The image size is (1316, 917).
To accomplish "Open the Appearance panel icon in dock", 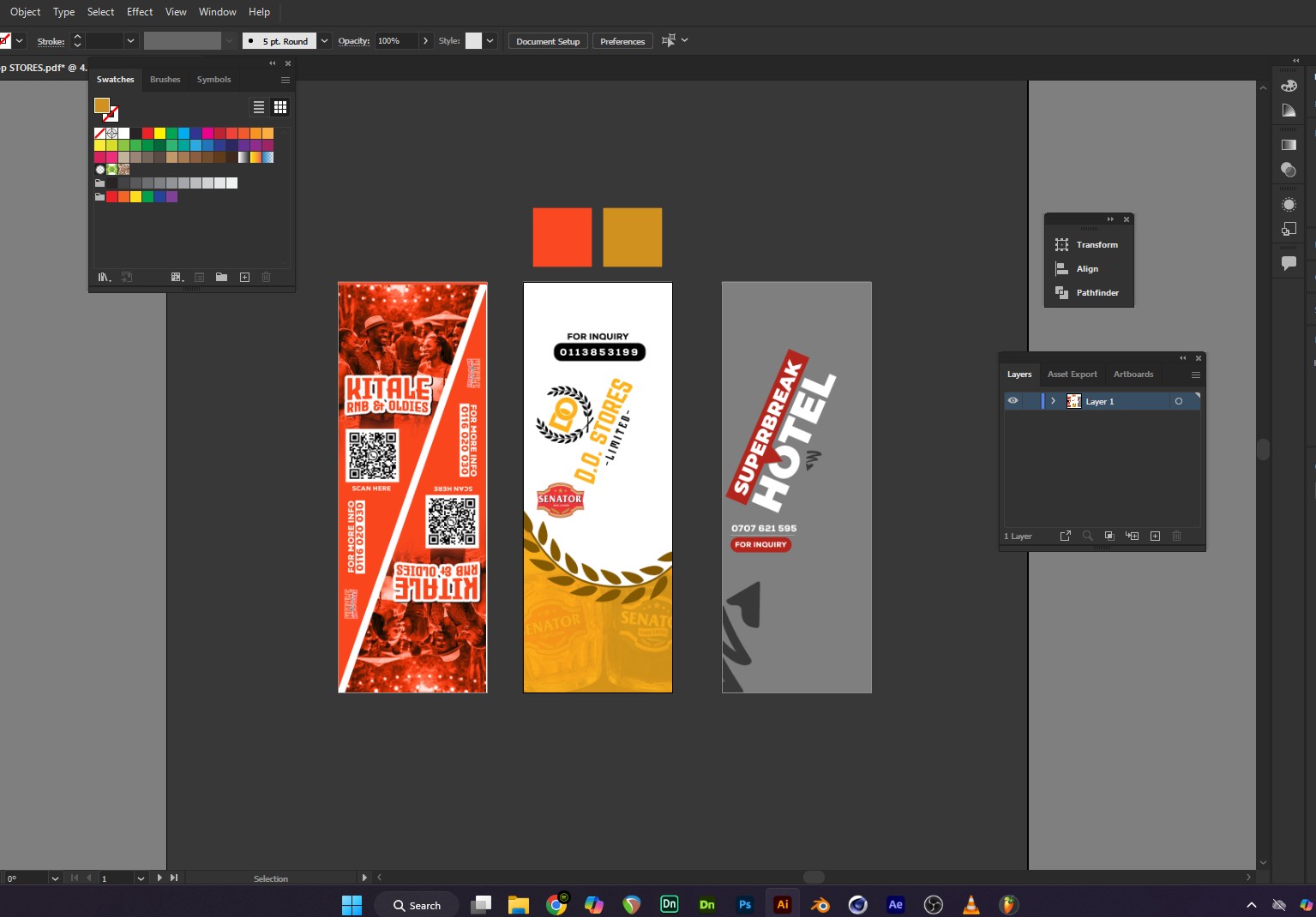I will tap(1289, 204).
